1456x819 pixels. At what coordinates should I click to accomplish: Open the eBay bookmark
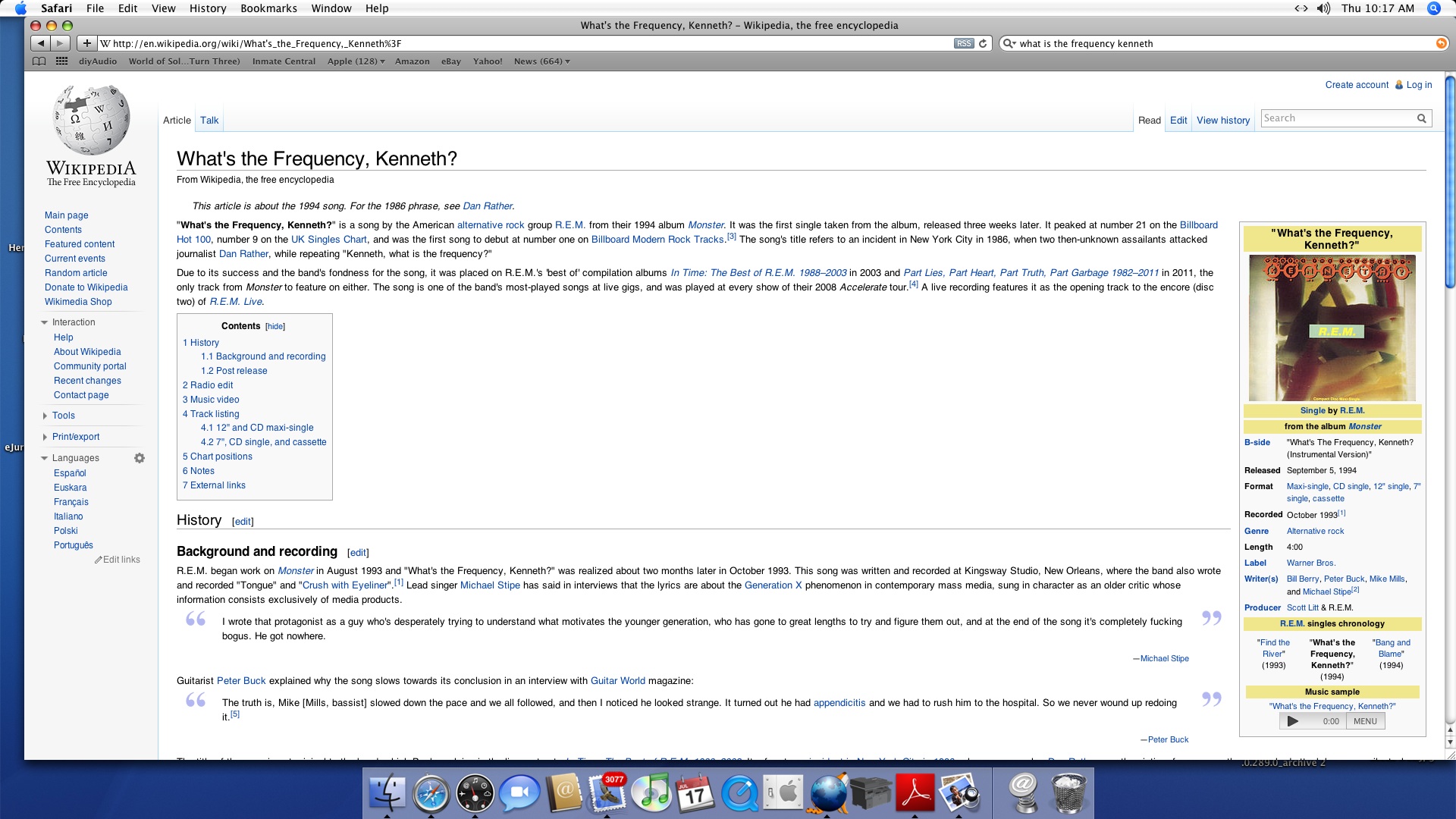coord(451,61)
